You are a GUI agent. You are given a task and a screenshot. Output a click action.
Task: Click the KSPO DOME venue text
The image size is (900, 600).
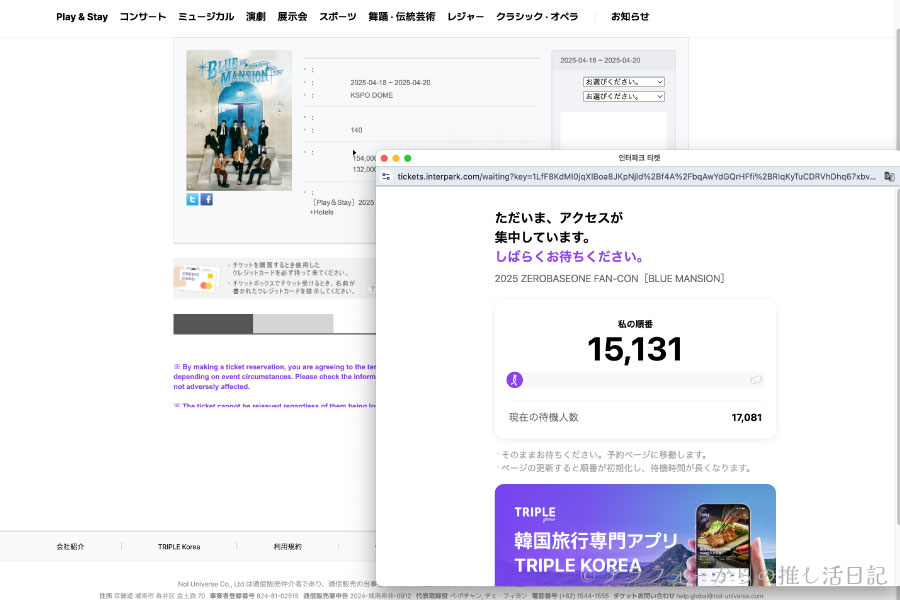(x=371, y=95)
